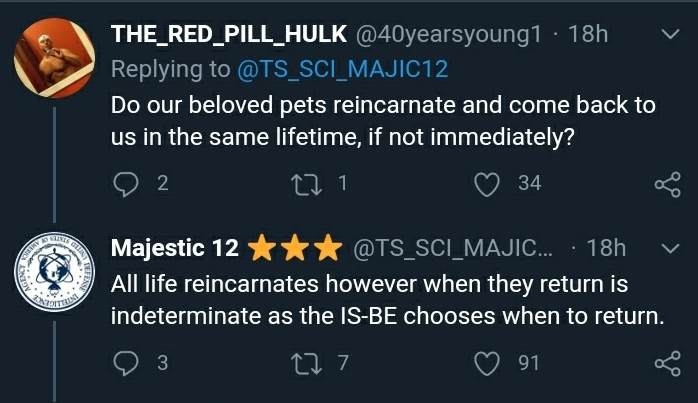Open the @TS_SCI_MAJIC... handle of Majestic 12
Image resolution: width=698 pixels, height=403 pixels.
point(451,248)
